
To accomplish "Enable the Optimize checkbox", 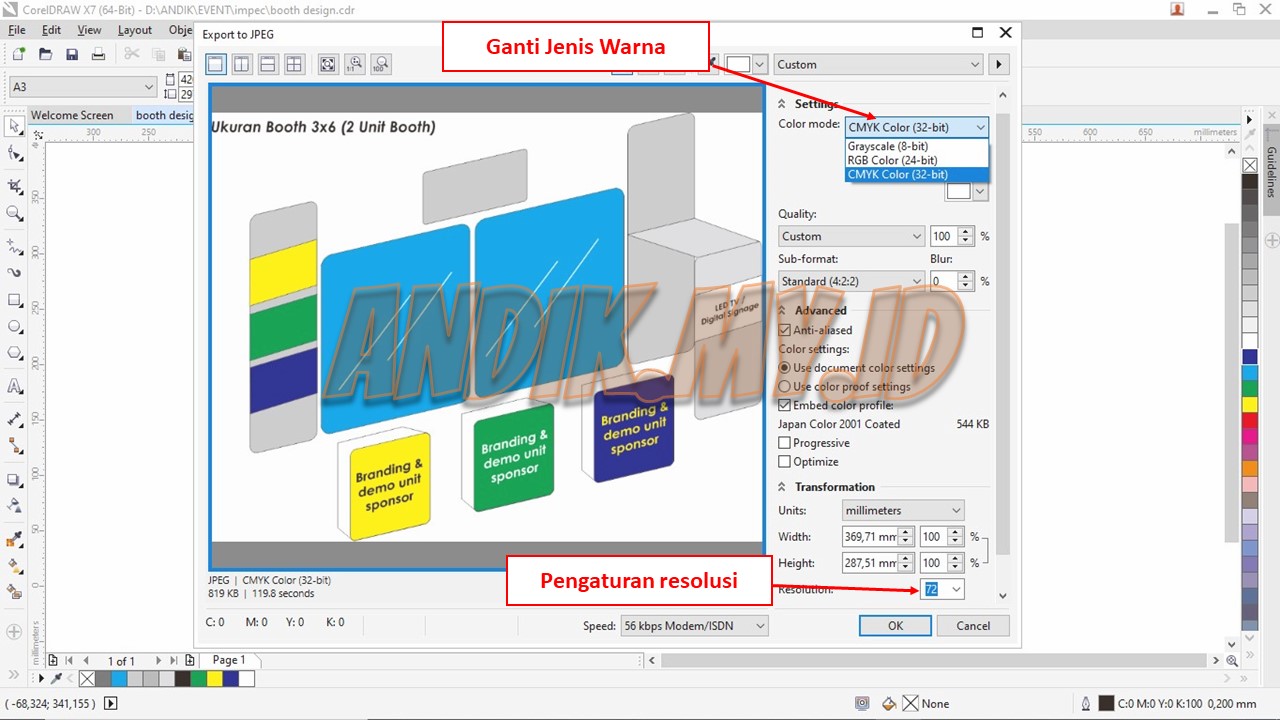I will tap(785, 461).
